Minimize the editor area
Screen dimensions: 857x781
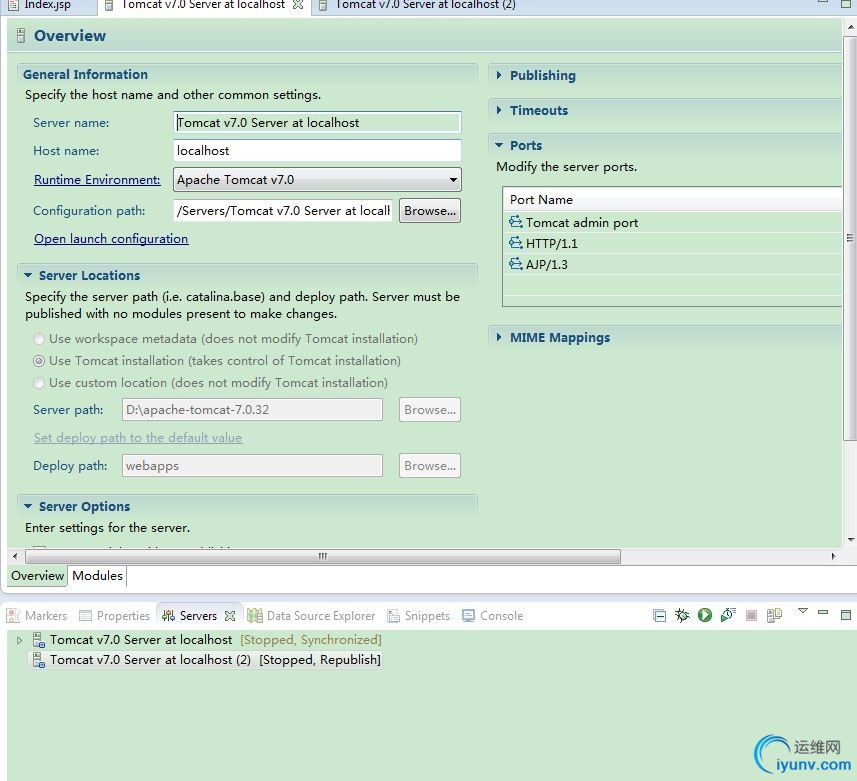(x=823, y=3)
